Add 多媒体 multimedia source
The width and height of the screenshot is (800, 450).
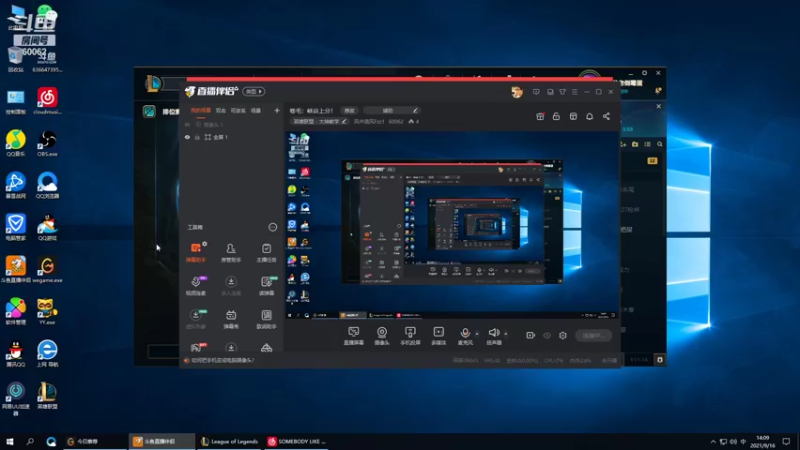coord(439,336)
